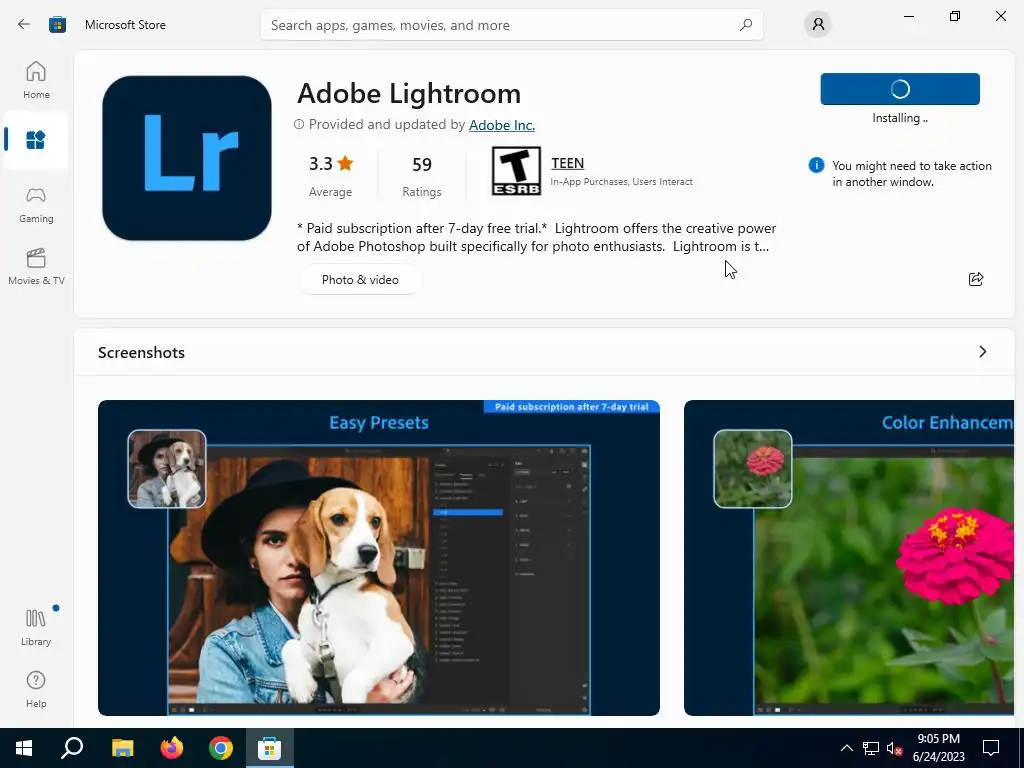Click the Adobe Lightroom title text

click(409, 93)
